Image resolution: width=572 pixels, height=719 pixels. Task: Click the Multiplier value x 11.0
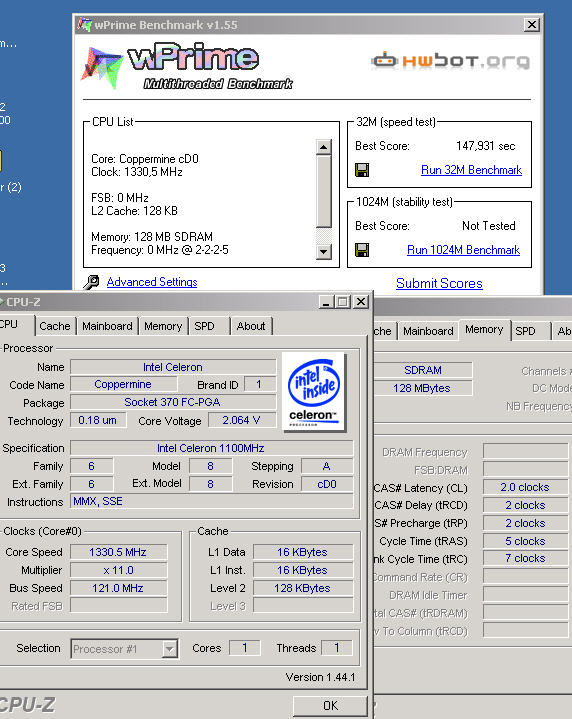pyautogui.click(x=118, y=570)
